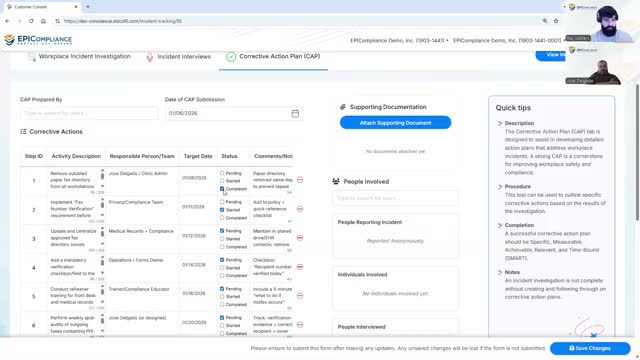The width and height of the screenshot is (640, 360).
Task: Click CAP Prepared By search field
Action: (x=89, y=113)
